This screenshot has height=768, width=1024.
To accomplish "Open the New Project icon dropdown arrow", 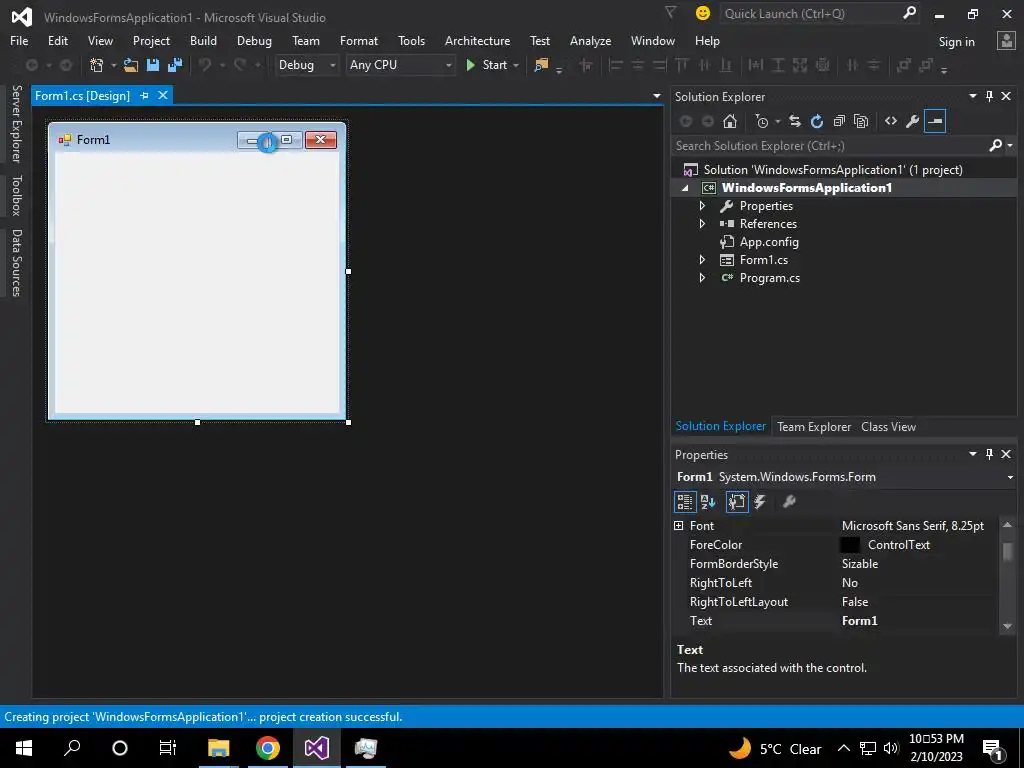I will click(113, 65).
